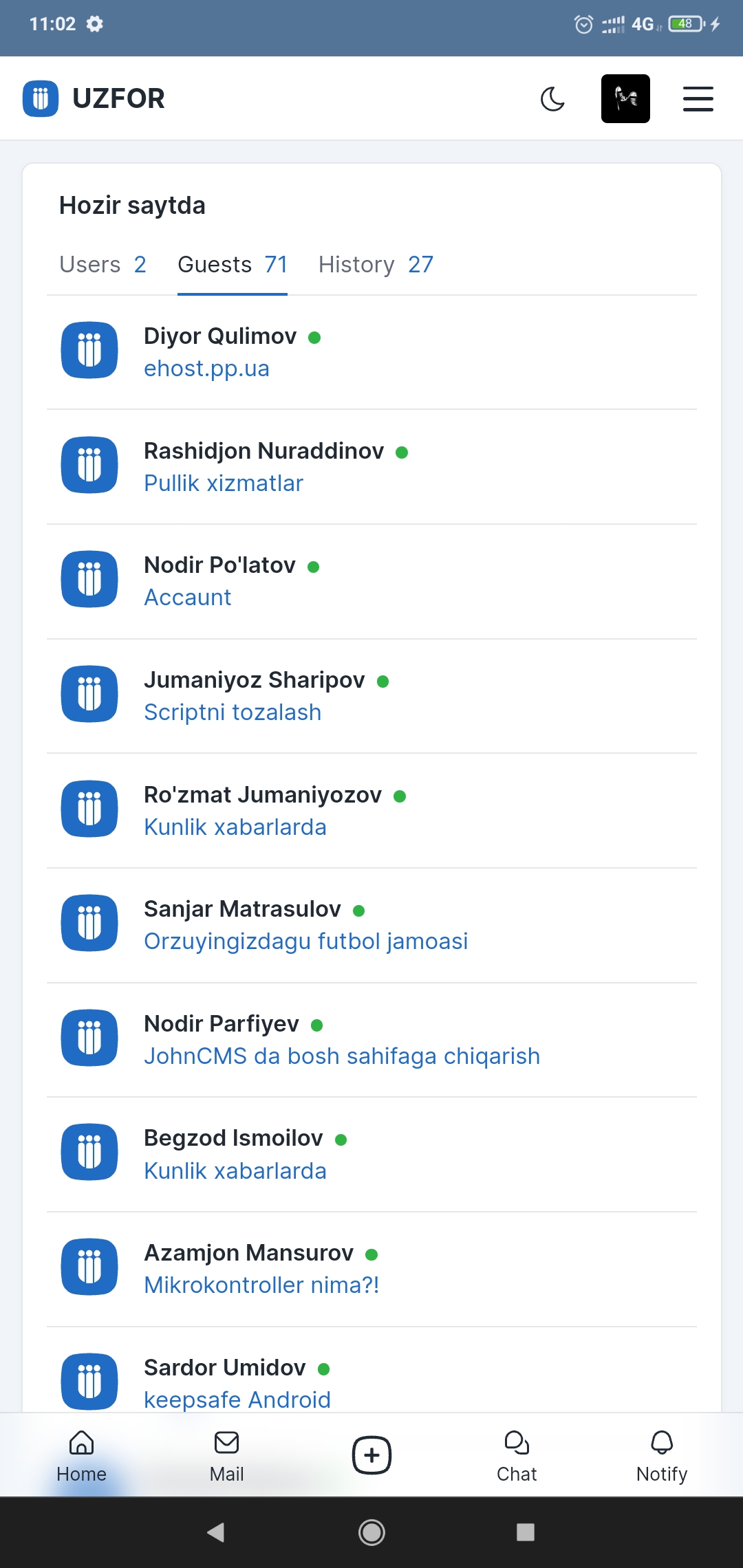This screenshot has width=743, height=1568.
Task: Toggle dark mode with the moon icon
Action: tap(552, 99)
